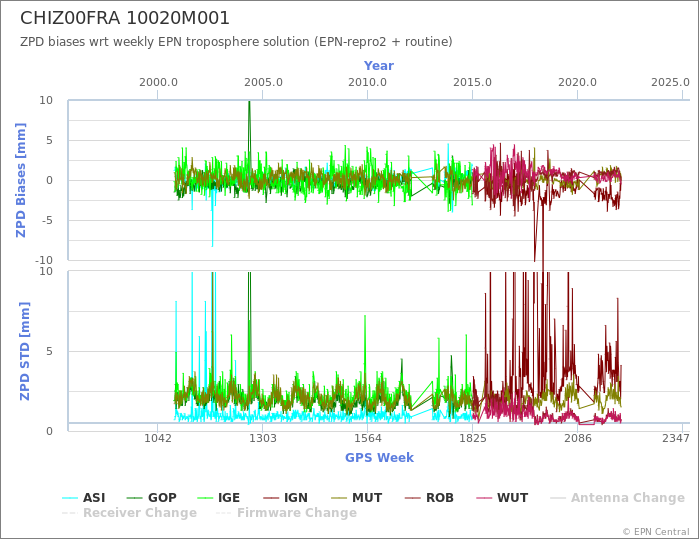
Task: Click the 1042 GPS week label
Action: pos(158,438)
